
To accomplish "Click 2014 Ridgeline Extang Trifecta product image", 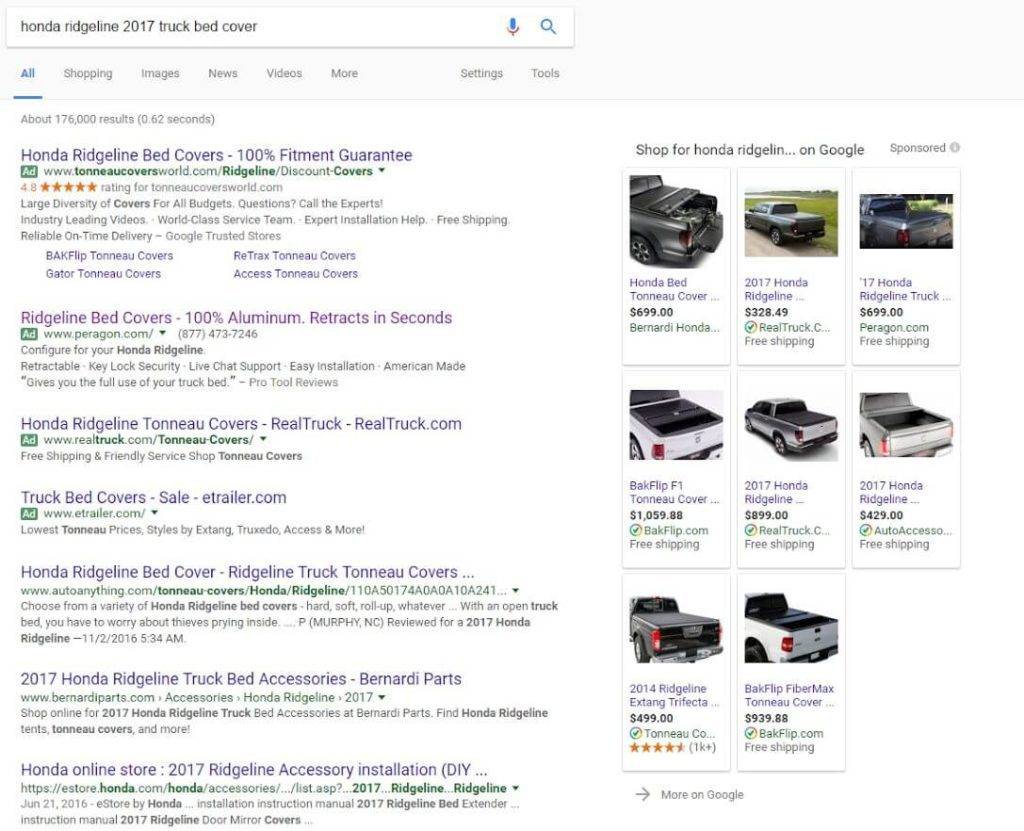I will (676, 629).
